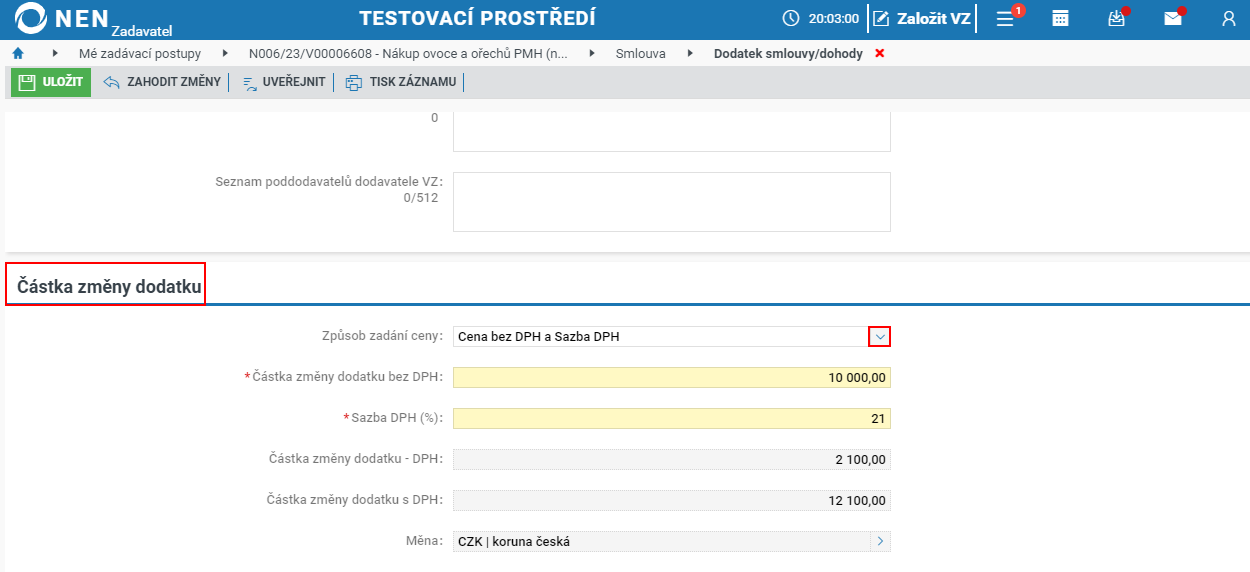Open the calendar icon in header
Screen dimensions: 1250x572
click(1061, 19)
